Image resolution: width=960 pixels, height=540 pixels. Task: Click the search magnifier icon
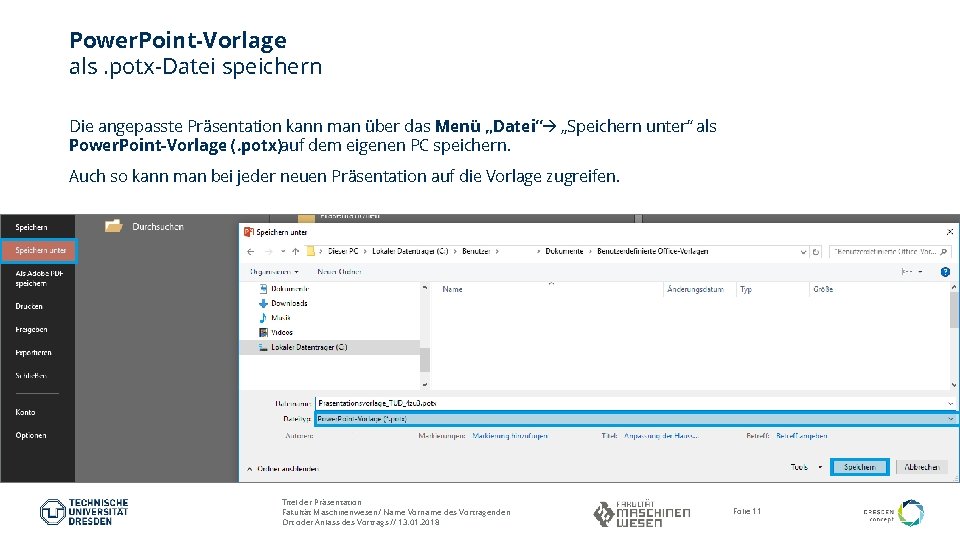(943, 252)
